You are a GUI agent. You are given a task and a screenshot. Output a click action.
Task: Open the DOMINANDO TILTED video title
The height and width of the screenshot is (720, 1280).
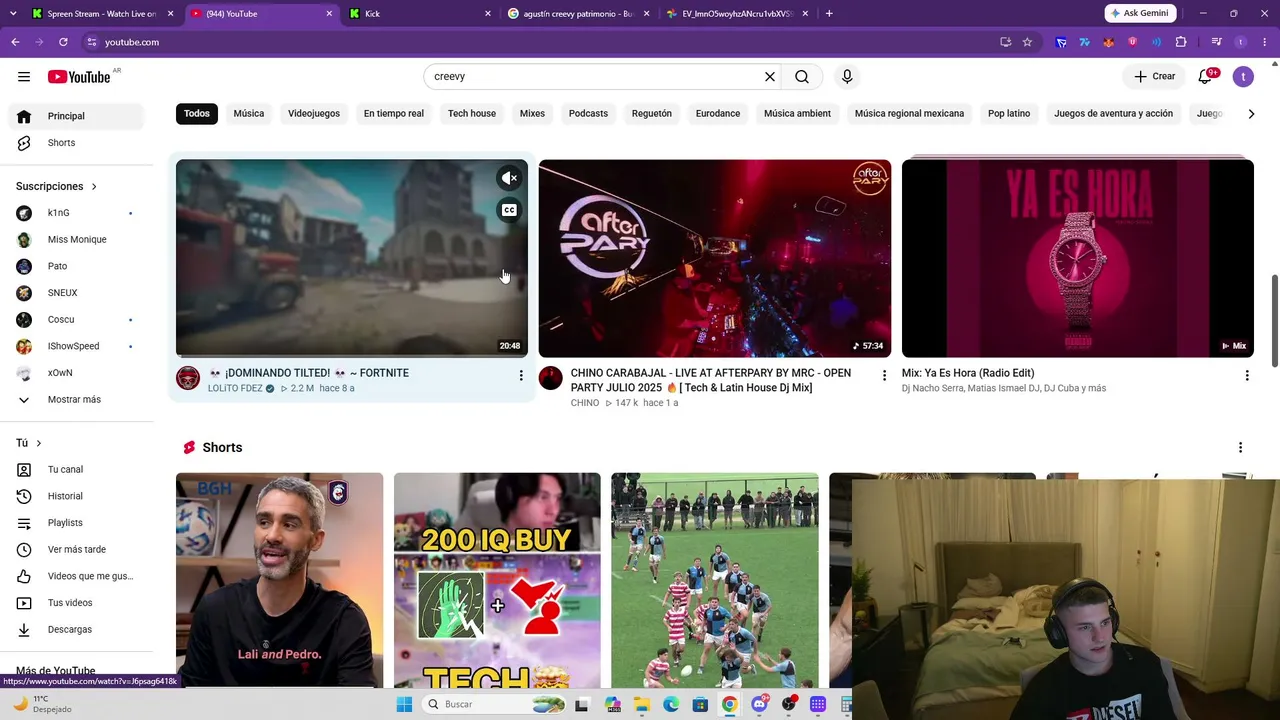(308, 373)
